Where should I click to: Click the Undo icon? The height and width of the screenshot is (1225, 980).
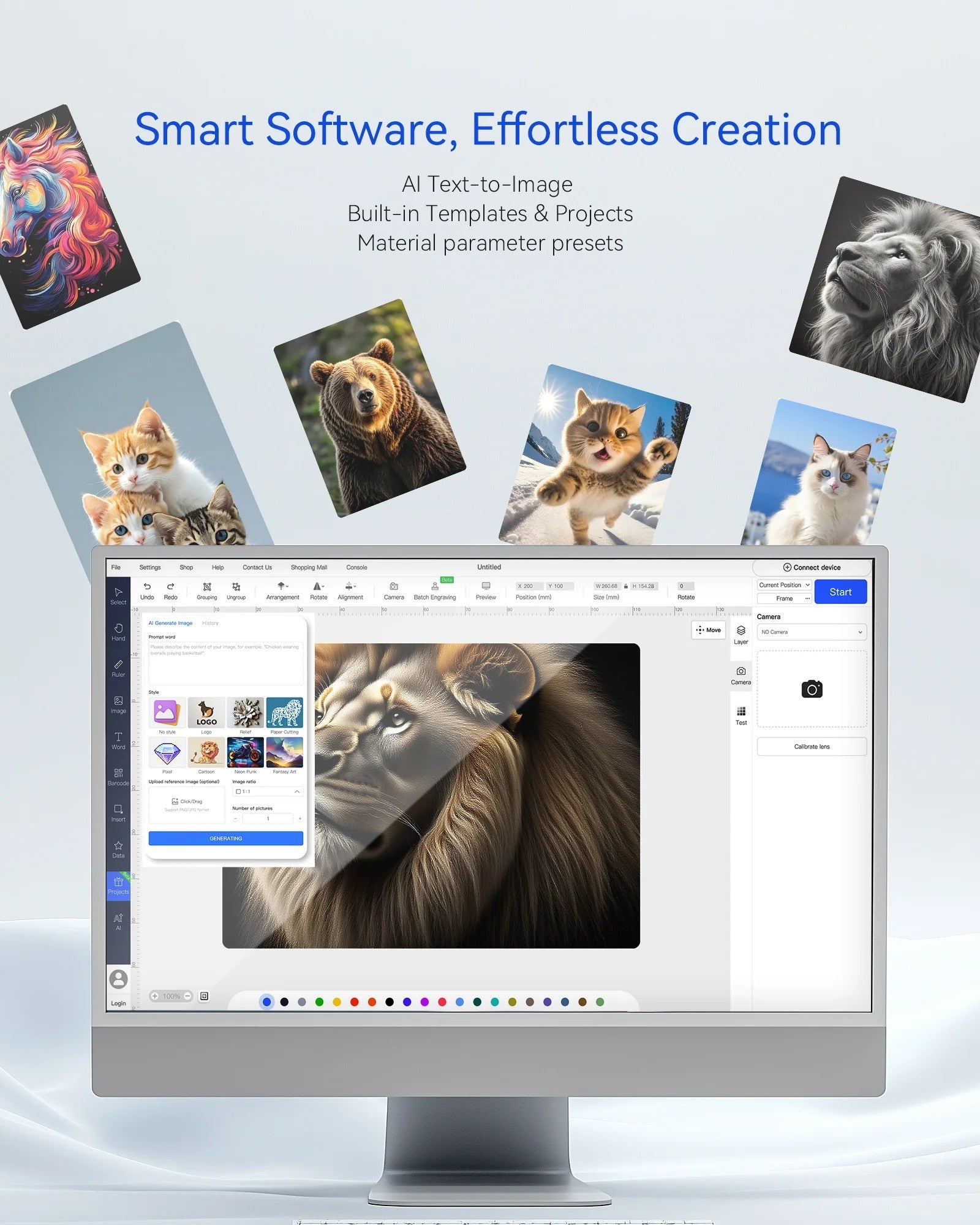click(x=147, y=590)
